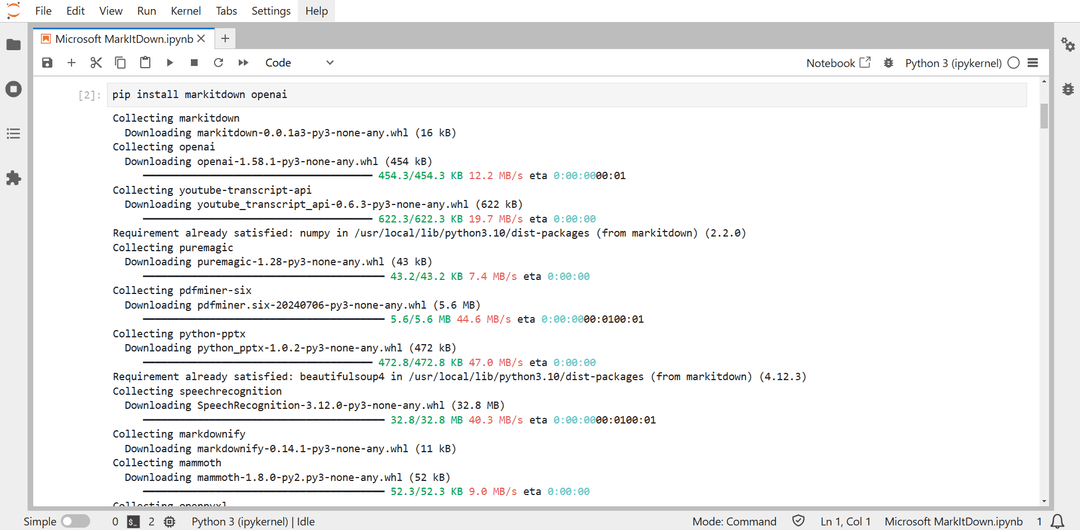This screenshot has height=530, width=1080.
Task: Click 'Collecting python-pptx' output line
Action: 178,334
